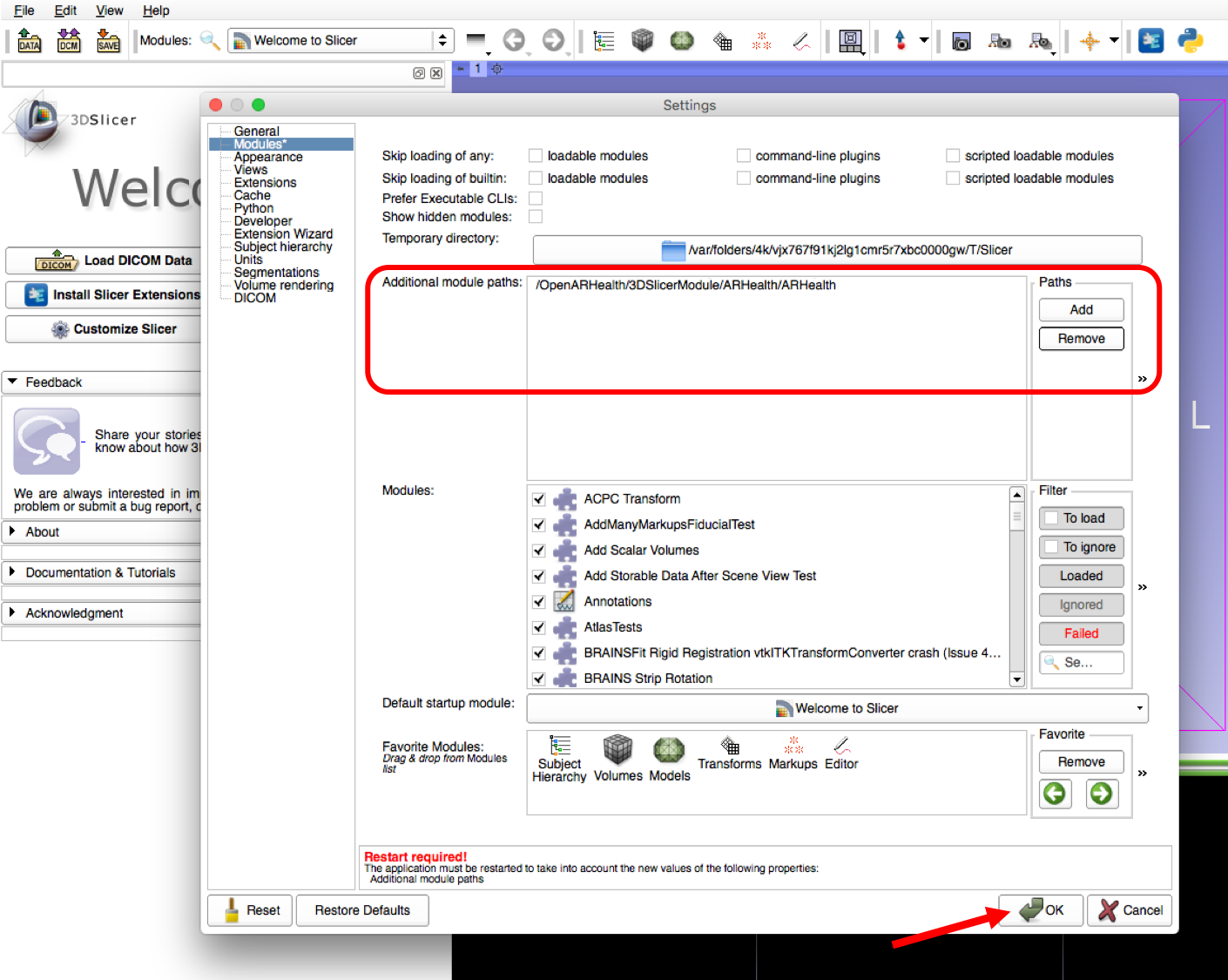Move favorite module left with green arrow
Image resolution: width=1228 pixels, height=980 pixels.
[x=1055, y=793]
